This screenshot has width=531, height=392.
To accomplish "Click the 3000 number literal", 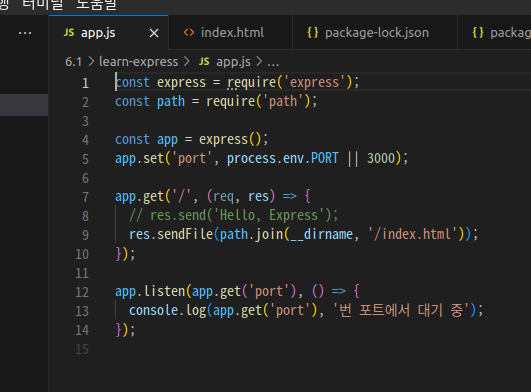I will tap(381, 158).
